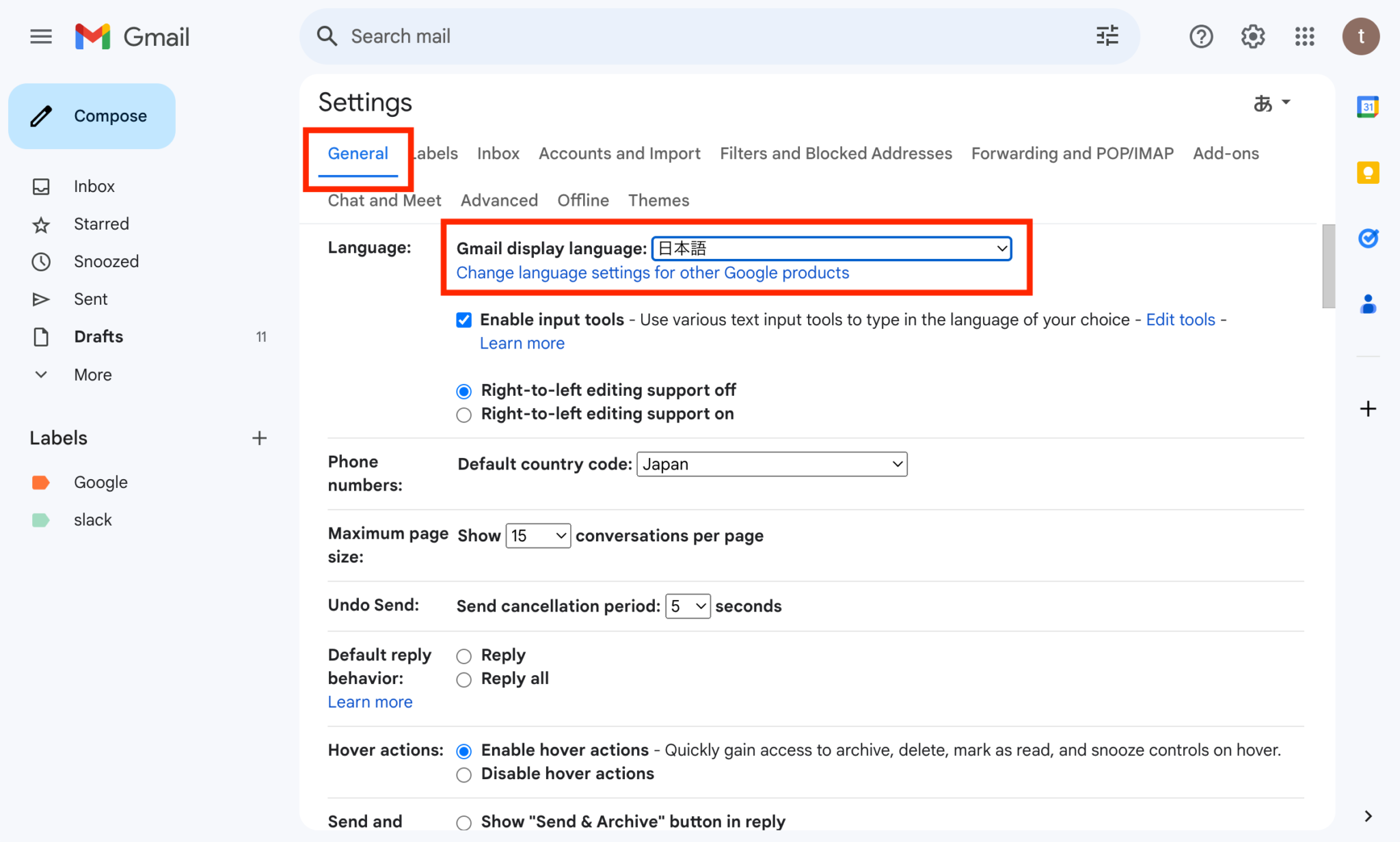Viewport: 1400px width, 842px height.
Task: Open the Forwarding and POP/IMAP tab
Action: [x=1071, y=153]
